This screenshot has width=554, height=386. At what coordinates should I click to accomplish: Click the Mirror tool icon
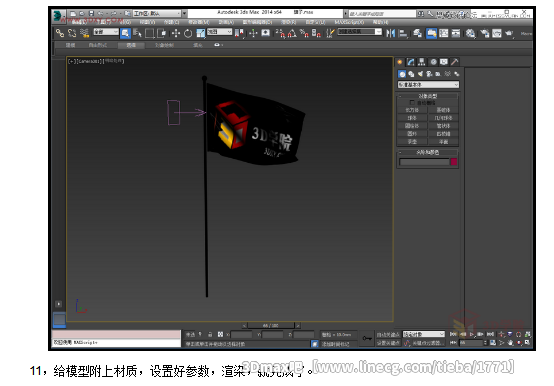391,34
